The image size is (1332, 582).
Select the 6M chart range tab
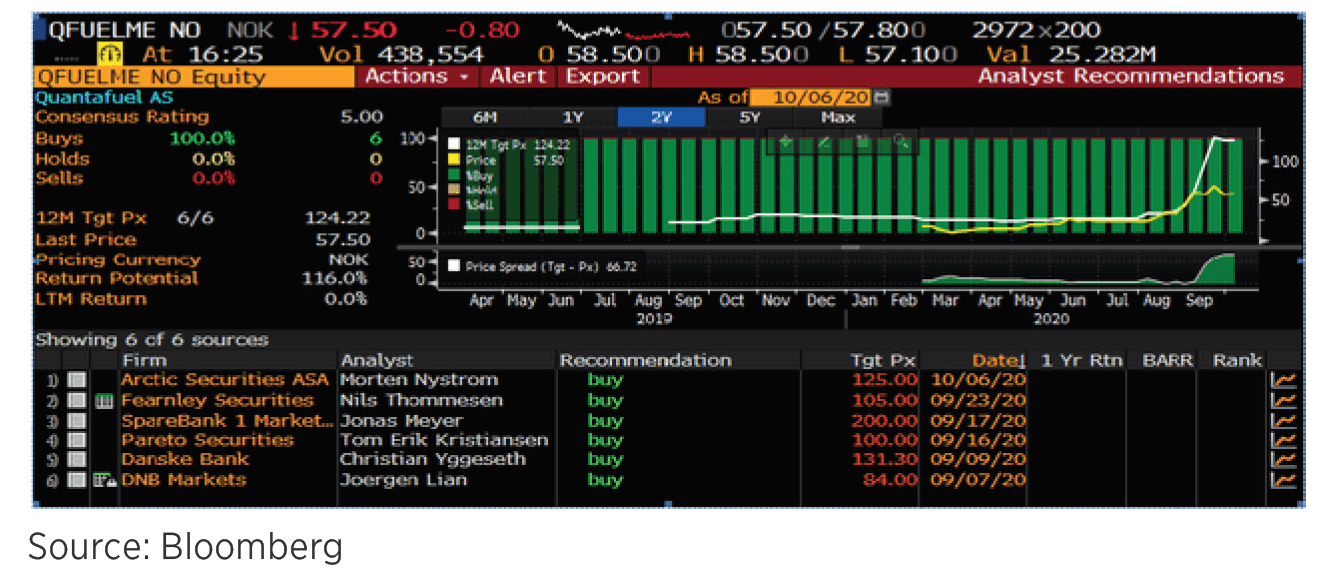click(x=484, y=117)
